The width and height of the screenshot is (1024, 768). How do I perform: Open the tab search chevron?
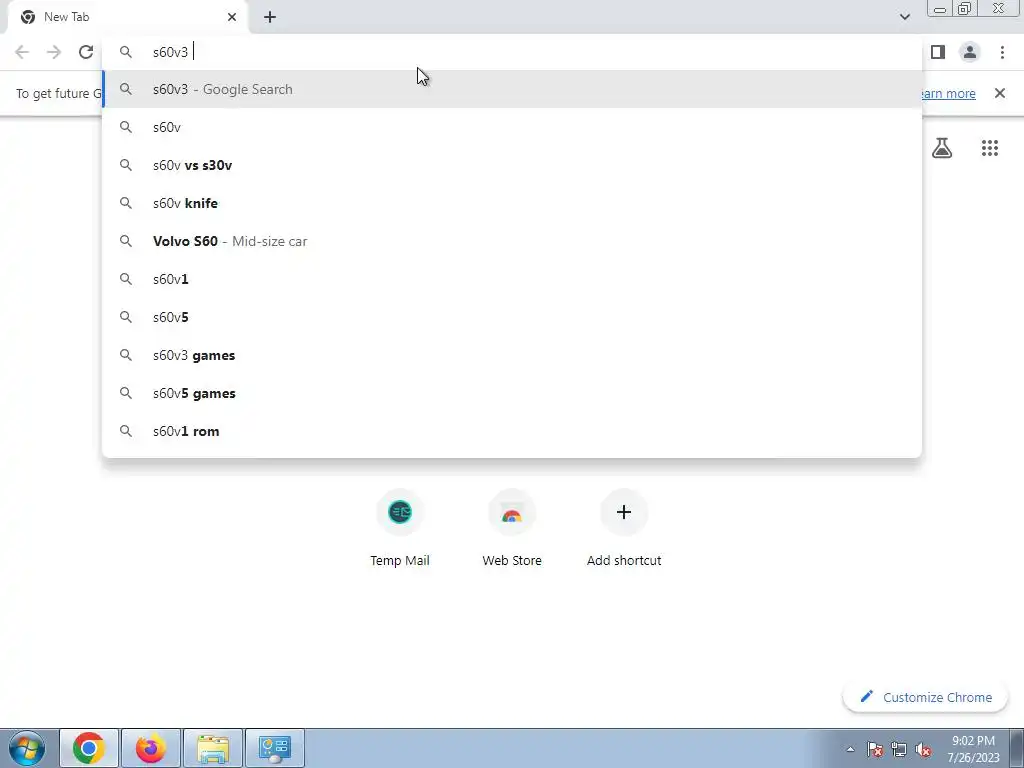[904, 17]
